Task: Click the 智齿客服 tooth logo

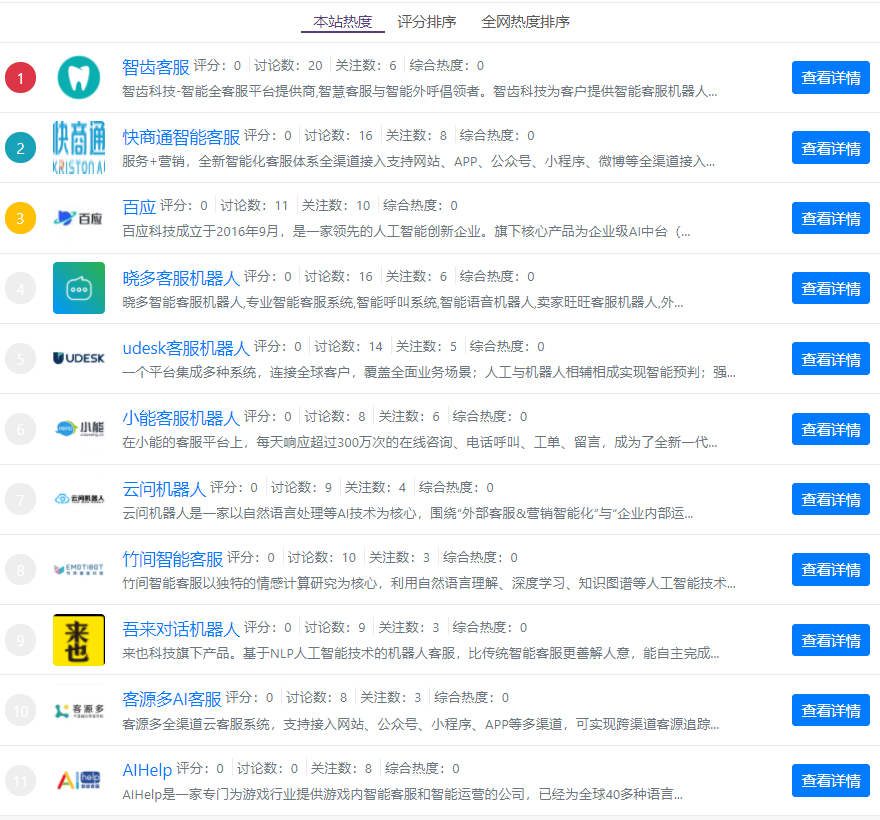Action: (x=79, y=77)
